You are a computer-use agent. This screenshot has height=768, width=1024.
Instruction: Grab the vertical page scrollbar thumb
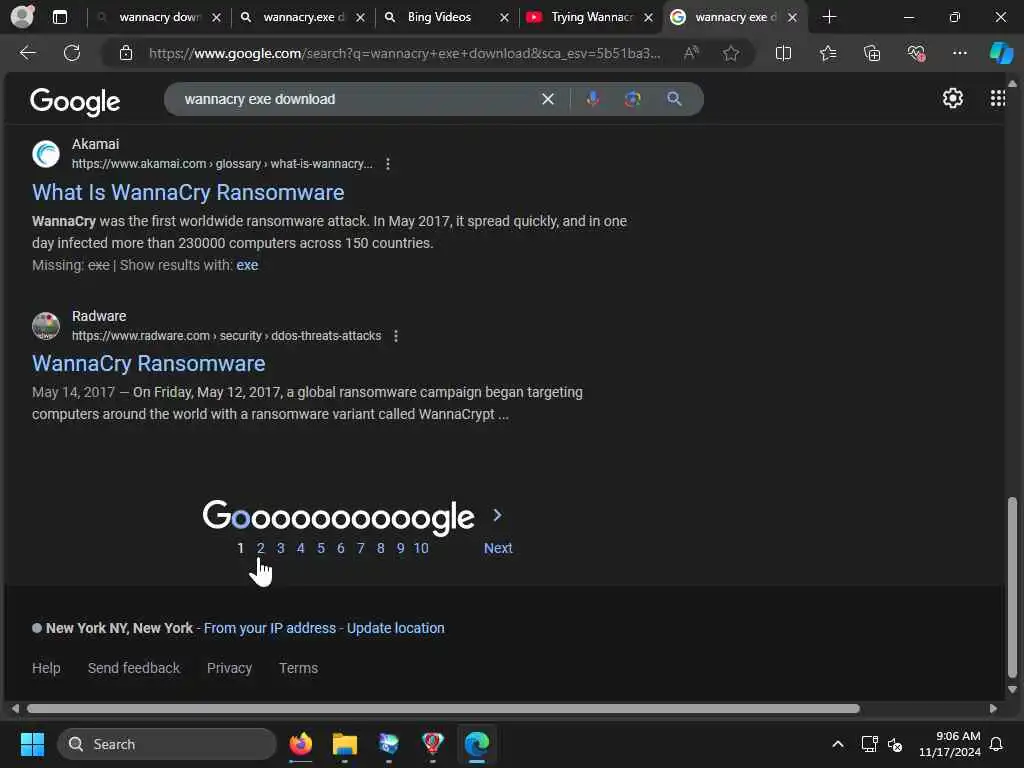pyautogui.click(x=1012, y=588)
